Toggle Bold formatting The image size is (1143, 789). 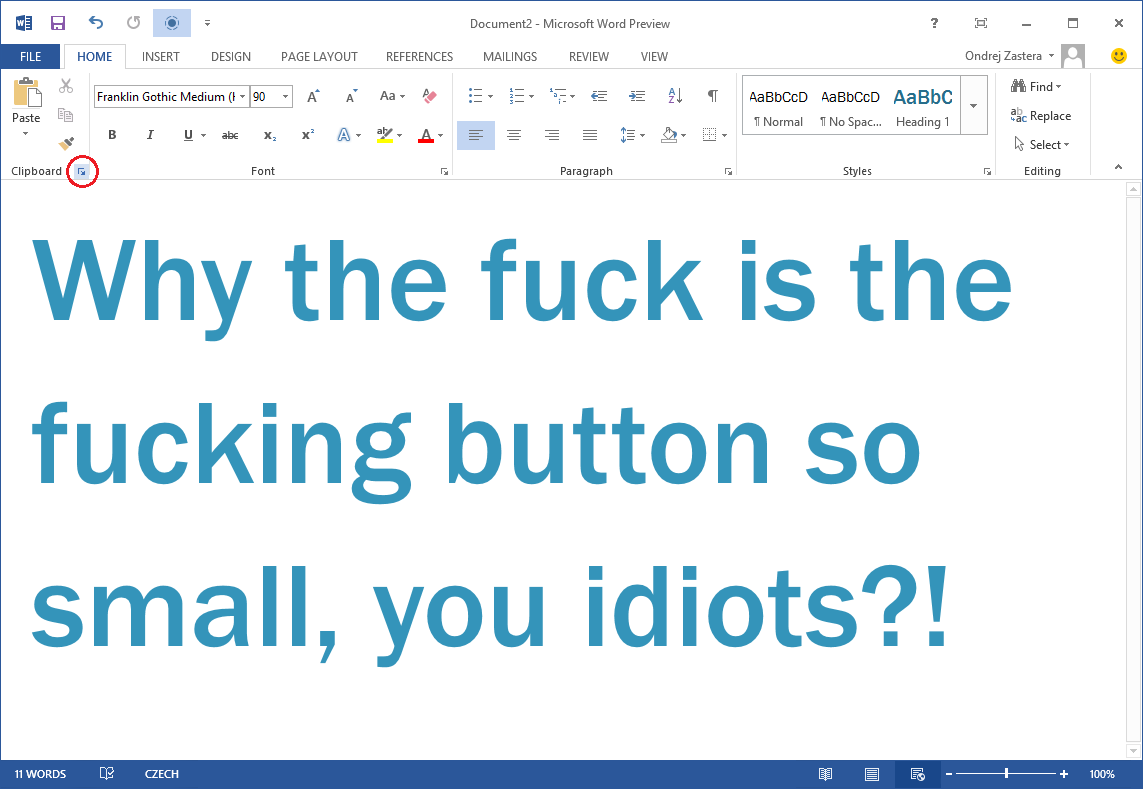(112, 135)
